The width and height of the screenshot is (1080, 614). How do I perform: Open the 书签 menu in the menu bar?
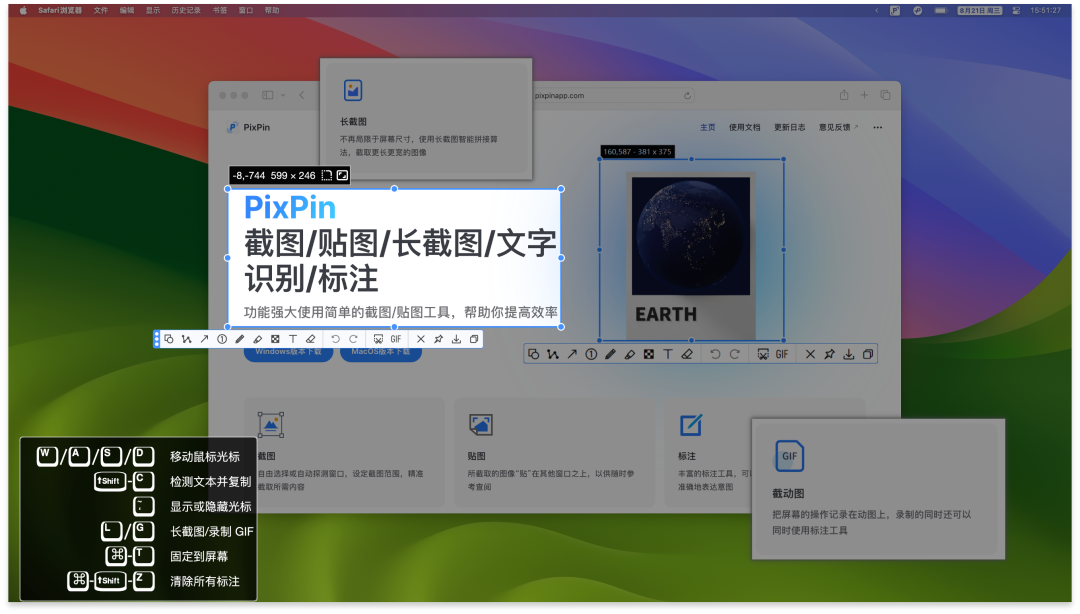coord(220,10)
